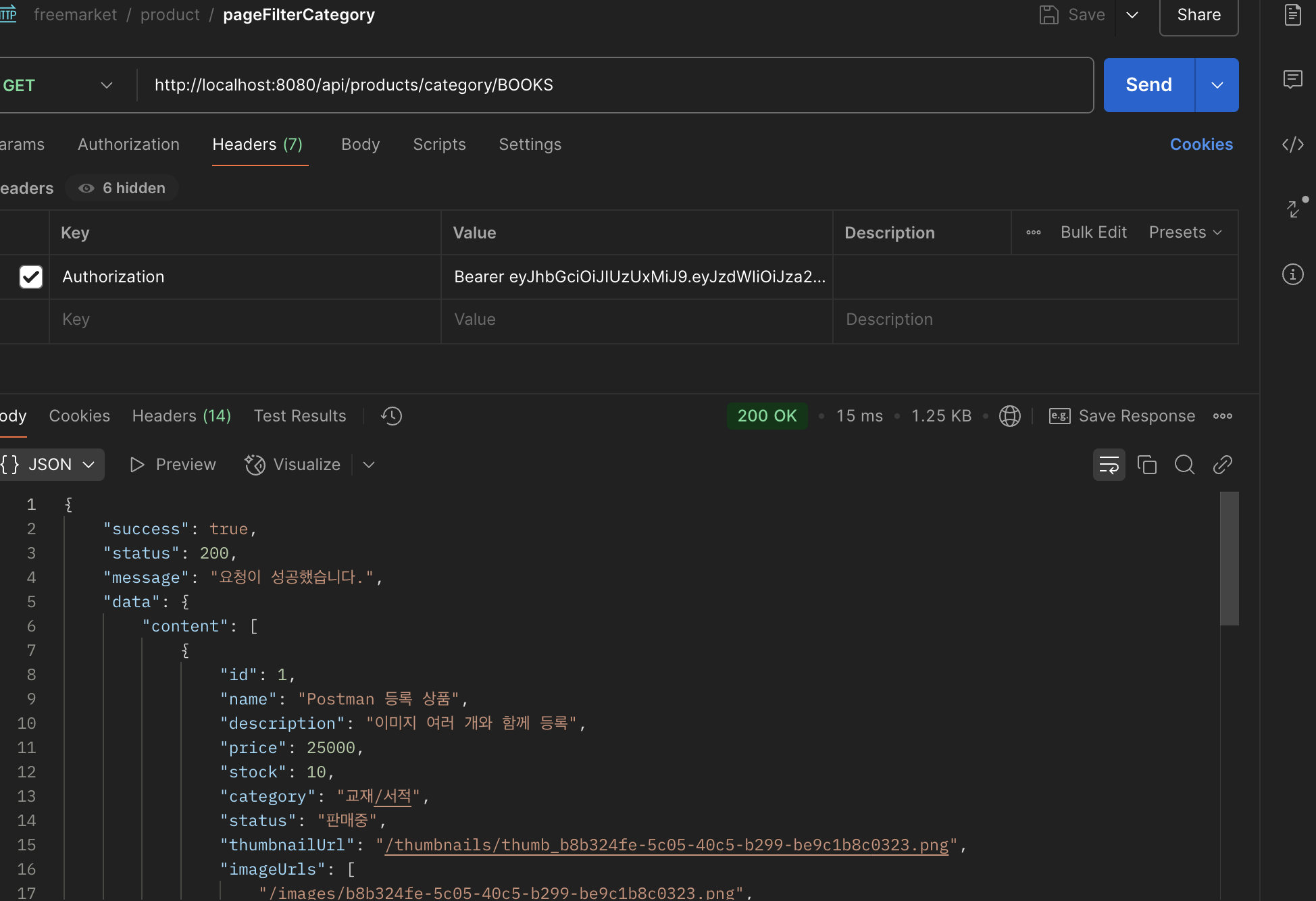Open response history clock icon
Screen dimensions: 1316x901
(391, 416)
